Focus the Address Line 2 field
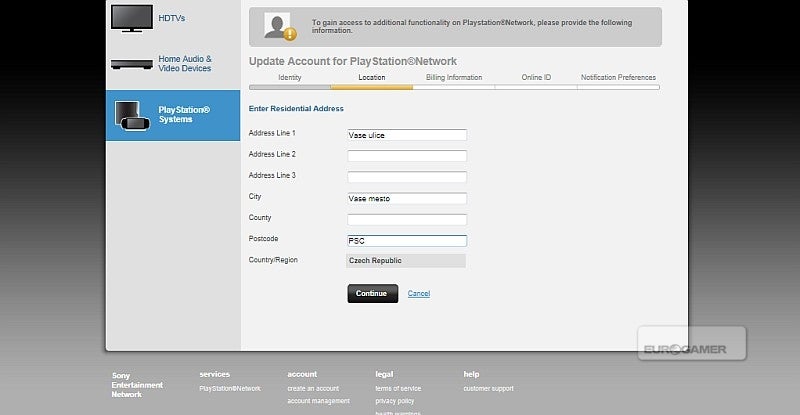The width and height of the screenshot is (800, 415). coord(407,156)
